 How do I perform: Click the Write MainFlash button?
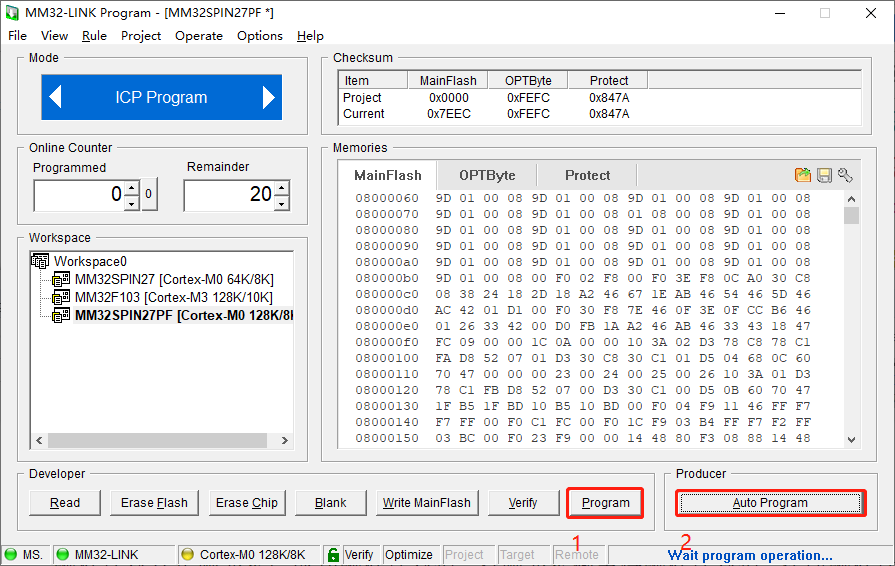(x=427, y=503)
